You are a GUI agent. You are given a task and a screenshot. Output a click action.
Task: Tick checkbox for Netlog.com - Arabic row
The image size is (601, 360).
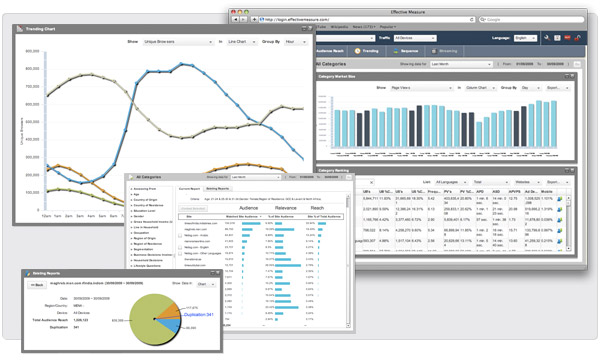click(180, 235)
